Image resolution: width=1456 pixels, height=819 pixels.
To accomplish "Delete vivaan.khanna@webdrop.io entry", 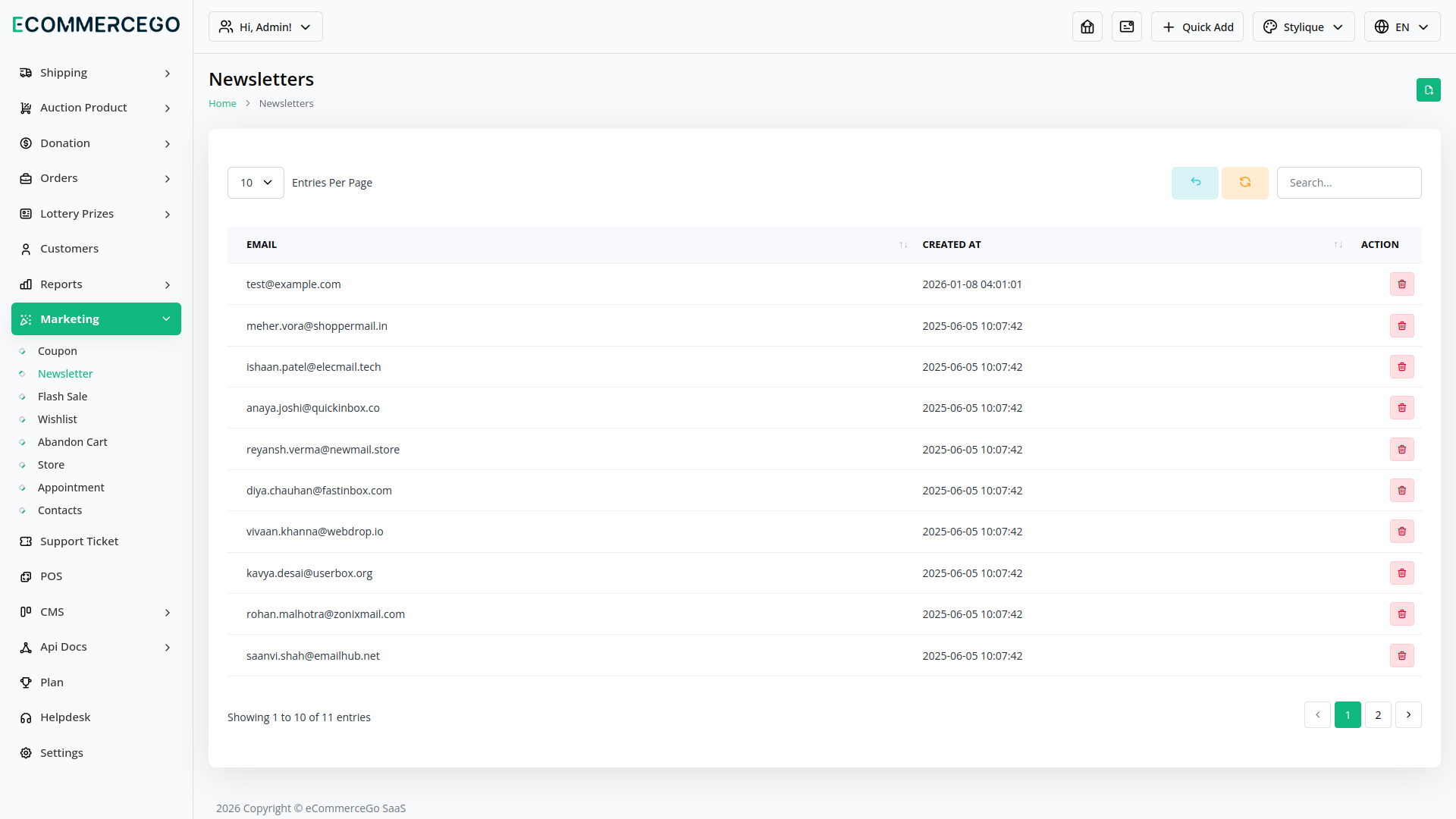I will pyautogui.click(x=1401, y=532).
